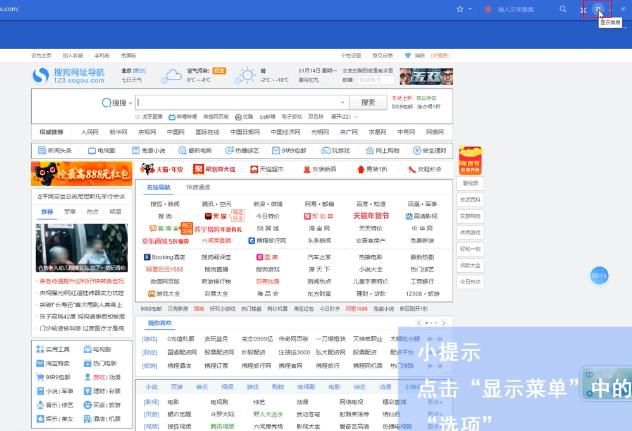
Task: Open the bookmark star dropdown arrow
Action: click(x=470, y=9)
